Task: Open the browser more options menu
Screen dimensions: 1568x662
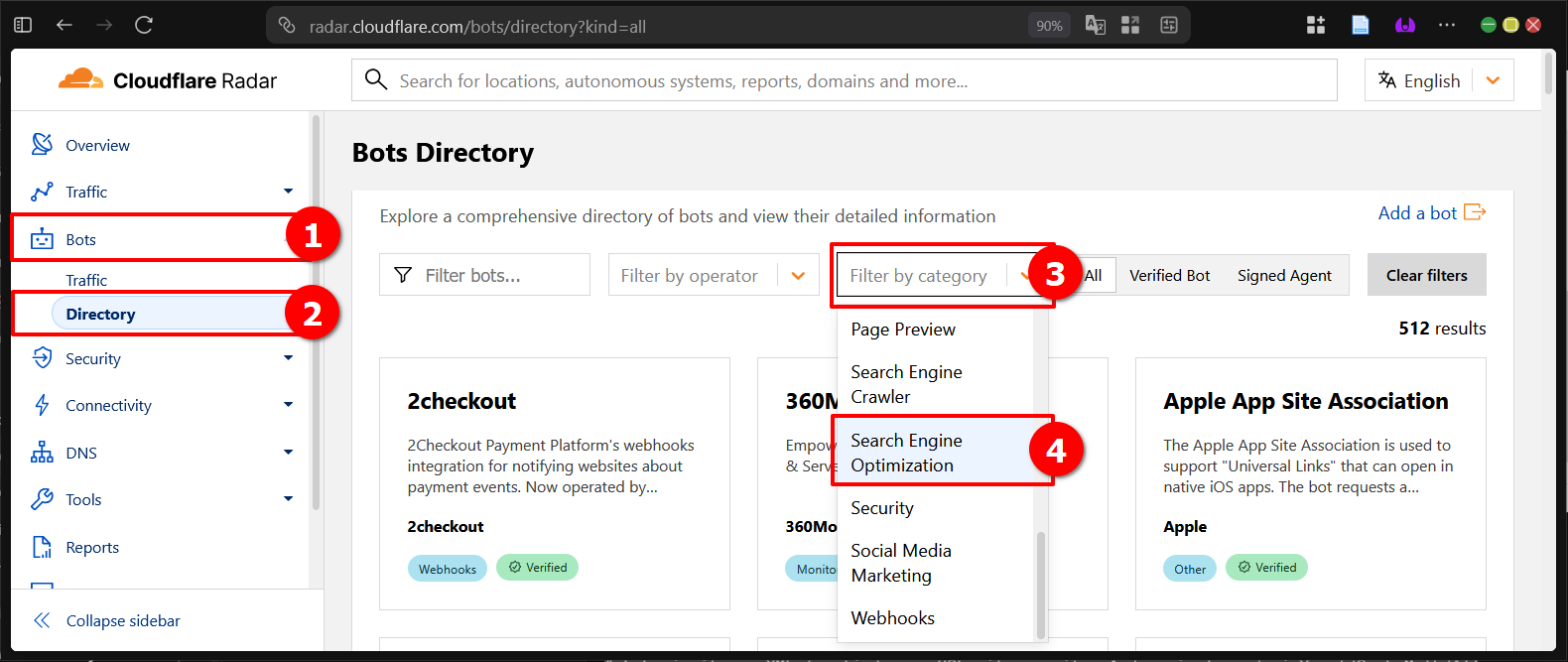Action: [x=1447, y=25]
